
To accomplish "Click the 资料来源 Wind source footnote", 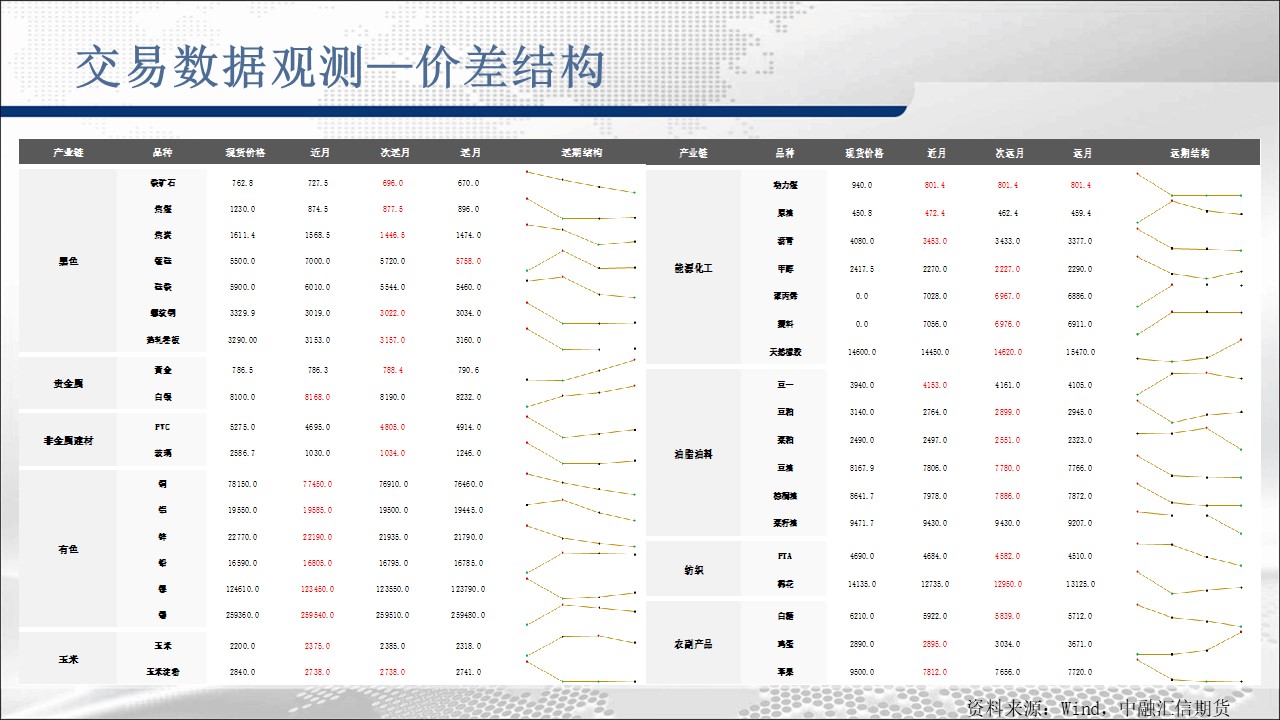I will point(1099,707).
